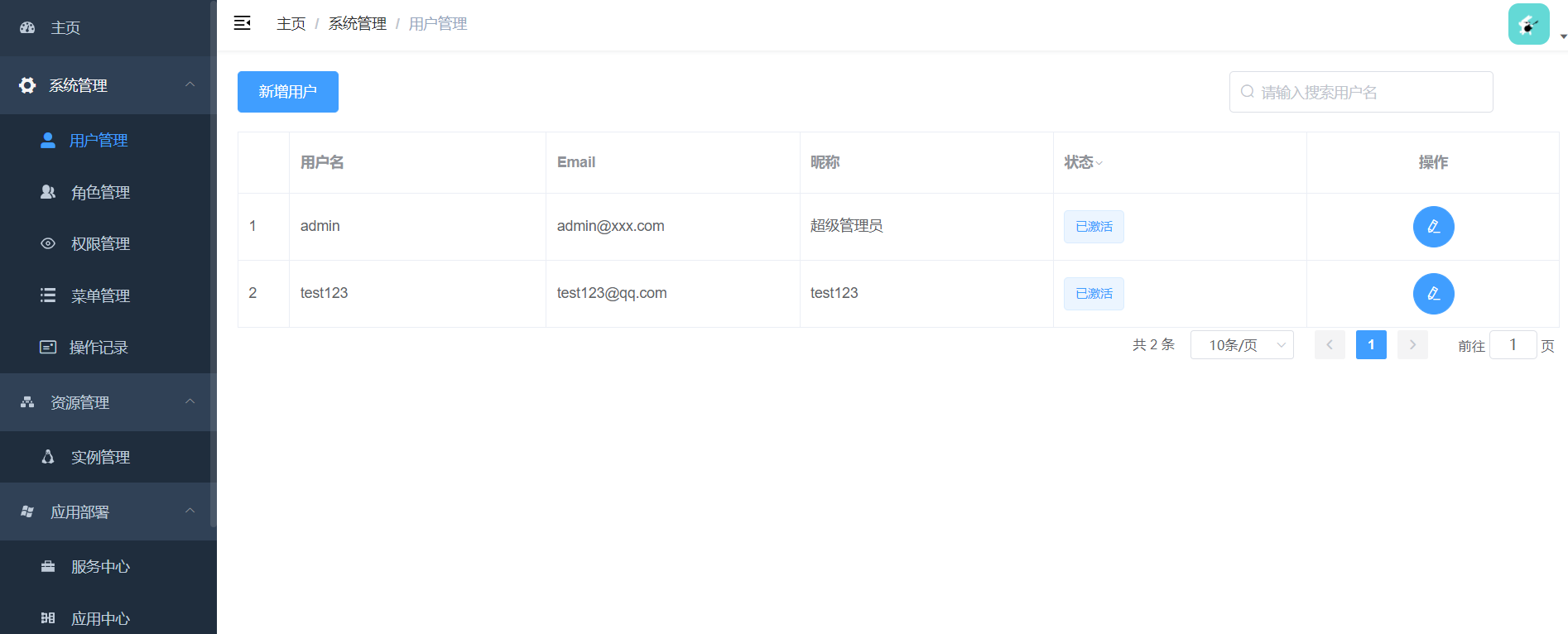Collapse the 资源管理 menu group

[x=190, y=401]
